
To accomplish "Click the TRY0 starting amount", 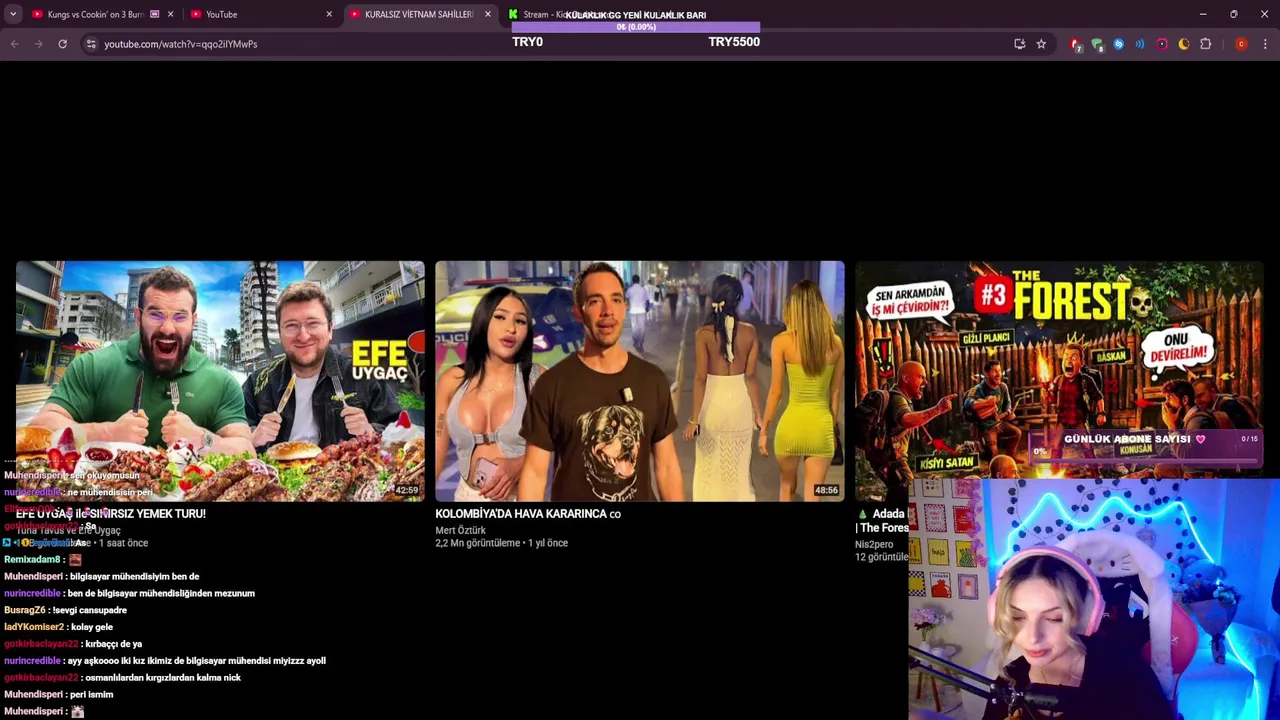I will (x=527, y=42).
